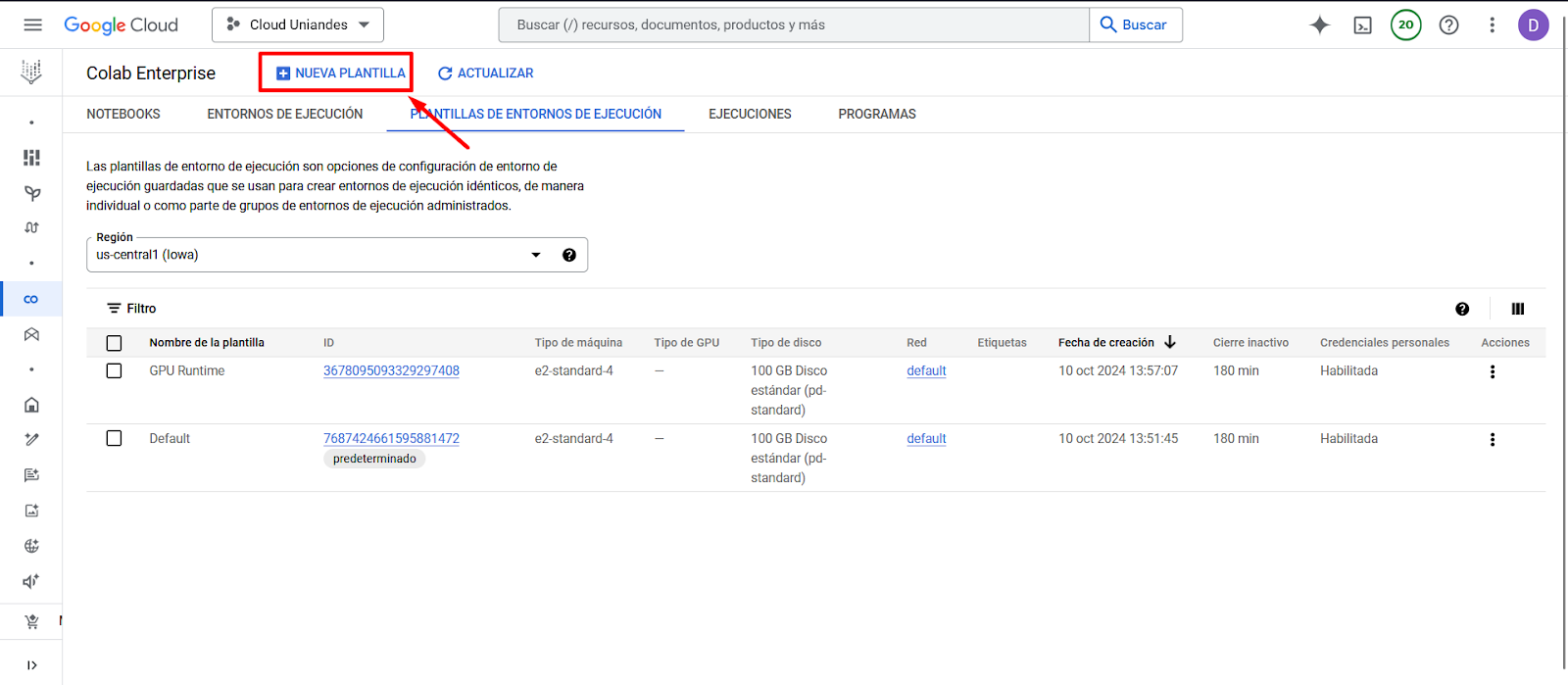The image size is (1568, 685).
Task: Click the help icon beside the Región dropdown
Action: pyautogui.click(x=569, y=255)
